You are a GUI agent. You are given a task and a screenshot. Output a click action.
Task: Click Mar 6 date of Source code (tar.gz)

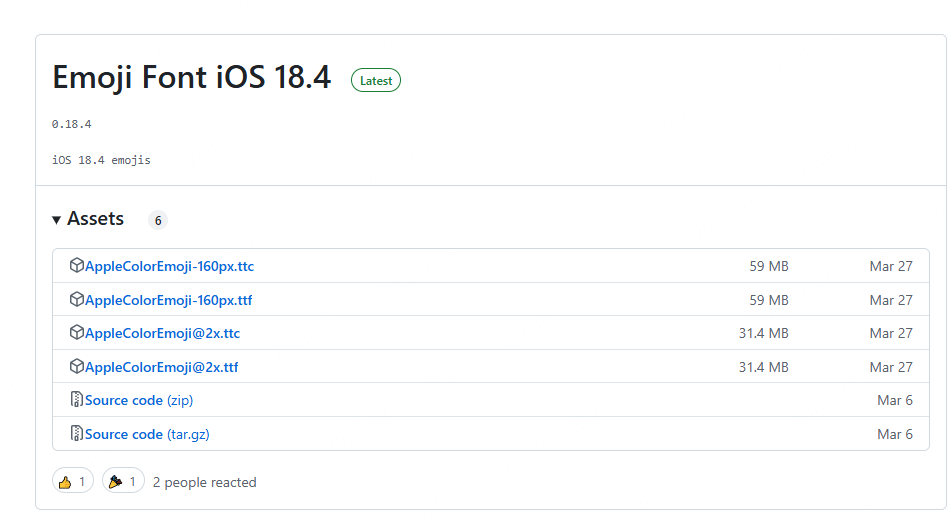(895, 434)
